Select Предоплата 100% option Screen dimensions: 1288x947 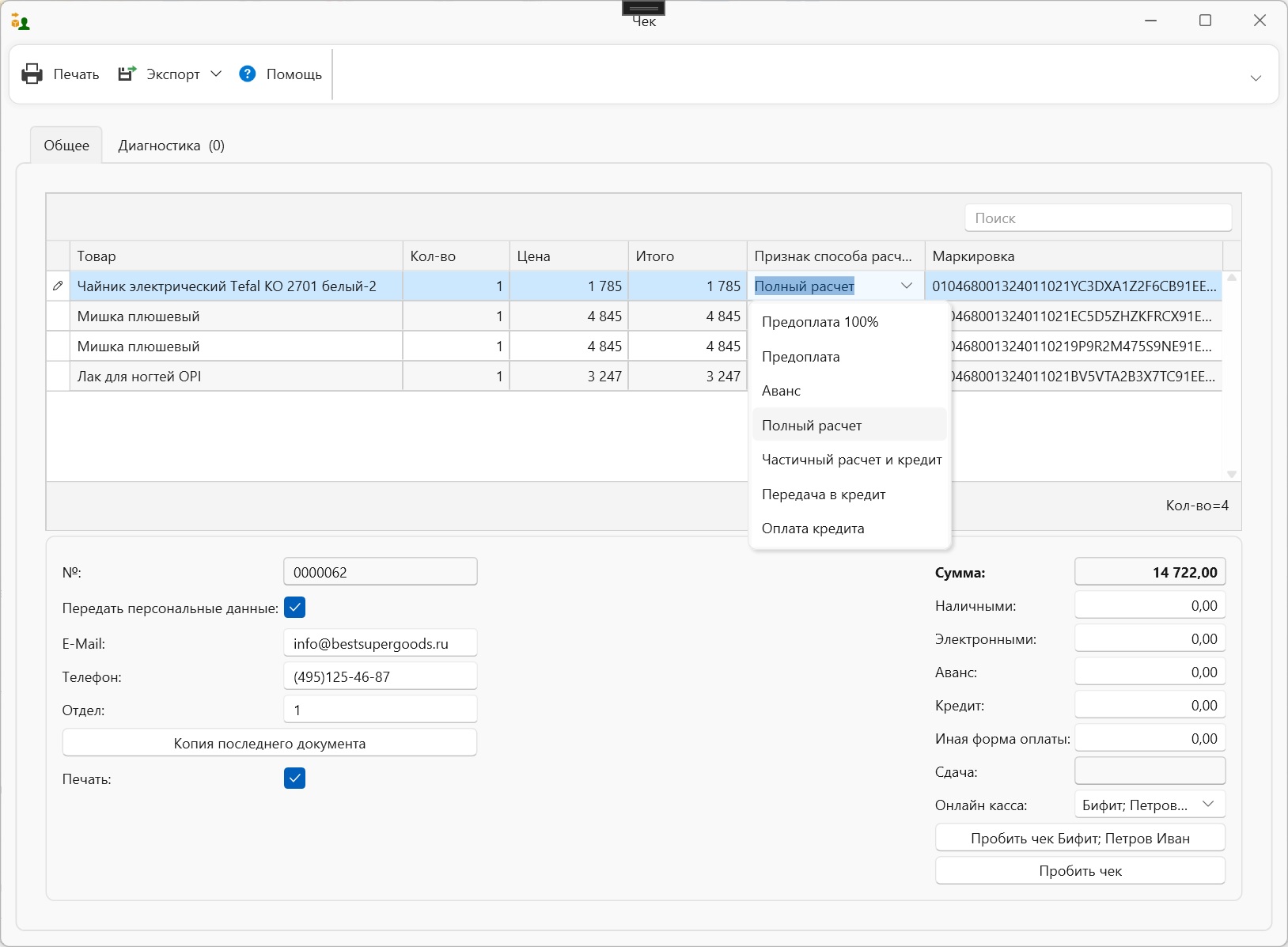[x=850, y=322]
